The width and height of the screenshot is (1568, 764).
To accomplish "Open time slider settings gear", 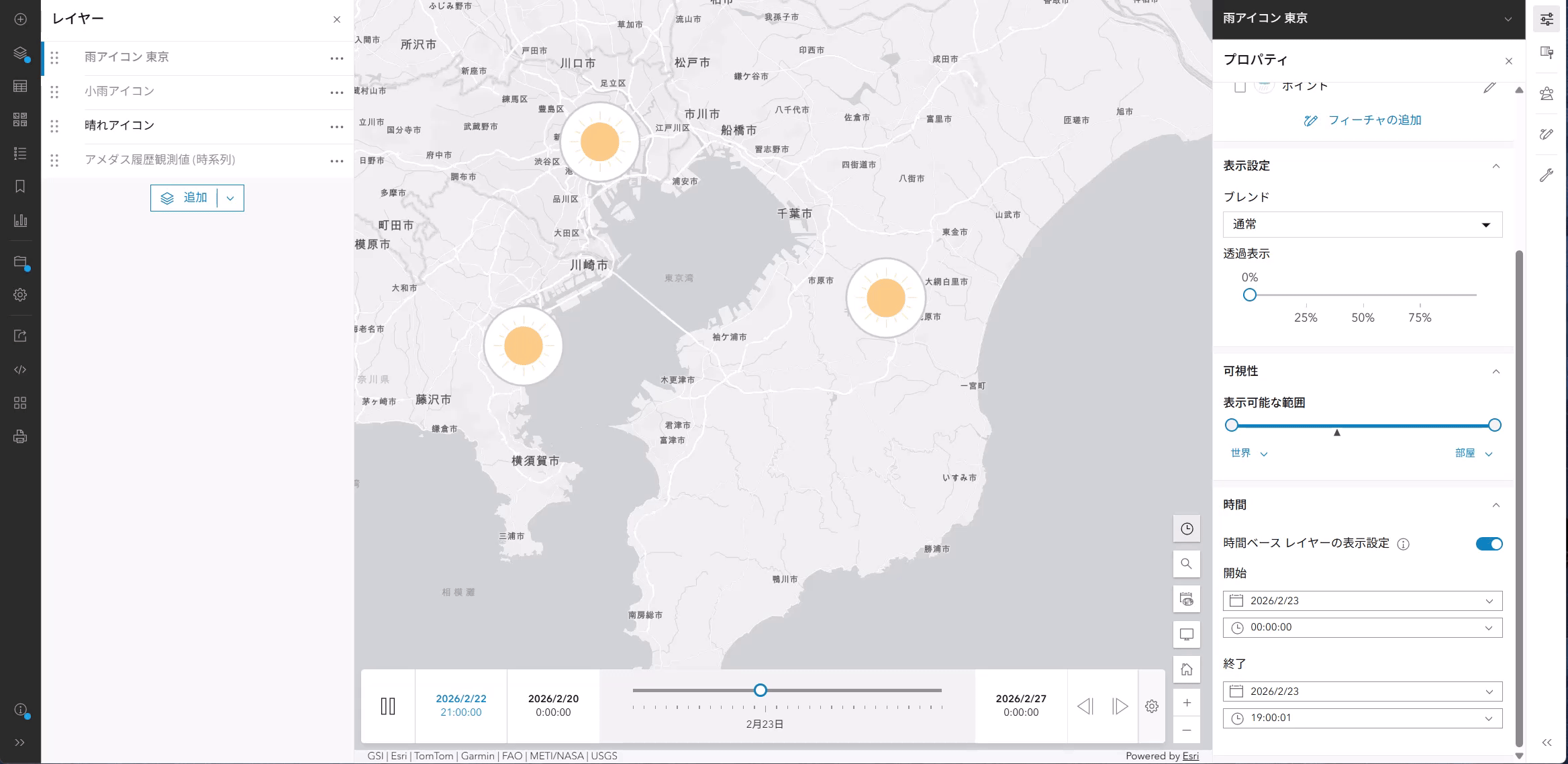I will 1151,706.
